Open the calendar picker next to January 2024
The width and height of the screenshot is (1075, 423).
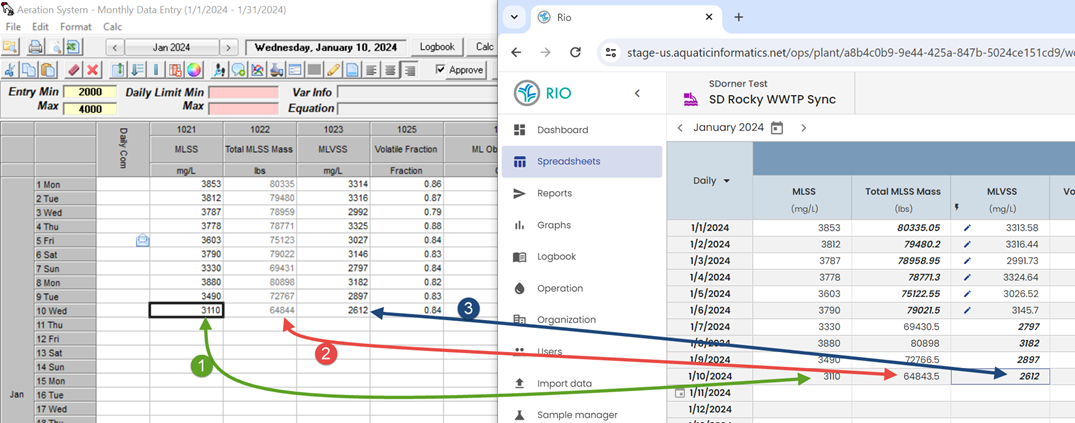click(x=777, y=128)
